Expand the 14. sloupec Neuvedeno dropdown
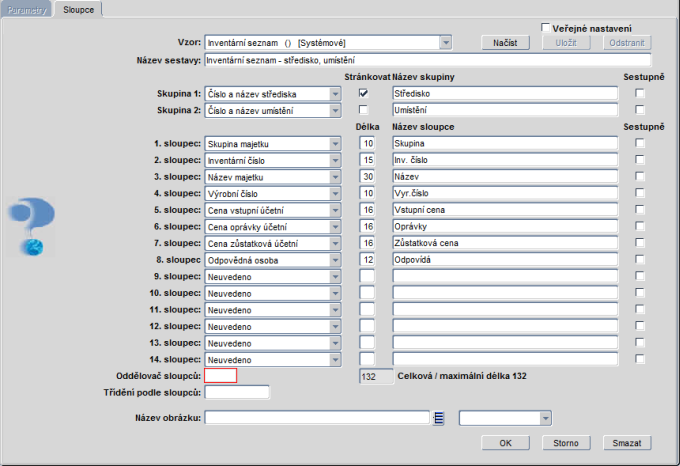680x466 pixels. click(335, 360)
